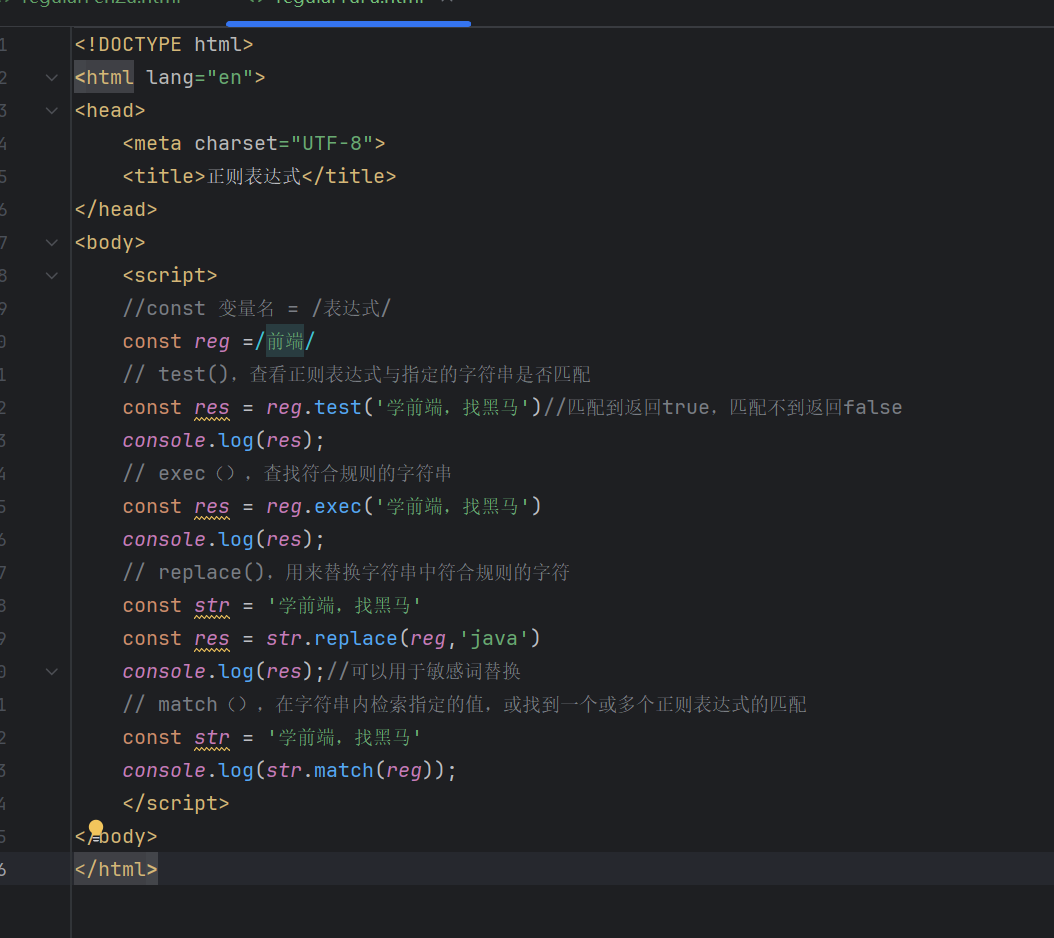Click the closing </html> tag
Image resolution: width=1054 pixels, height=938 pixels.
tap(116, 869)
